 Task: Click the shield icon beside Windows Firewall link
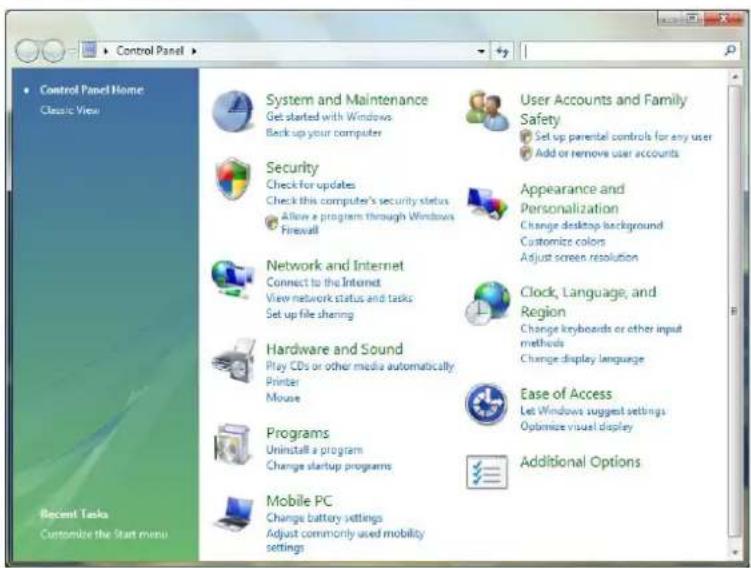coord(272,223)
